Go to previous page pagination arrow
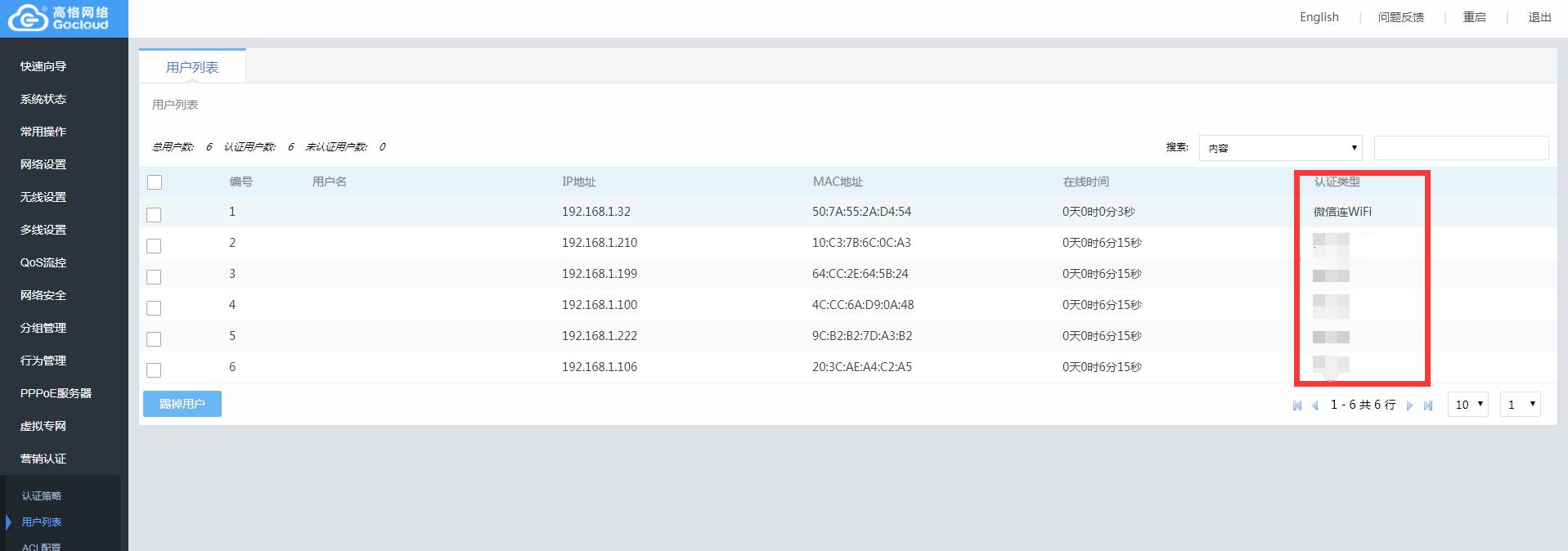This screenshot has height=551, width=1568. click(x=1315, y=405)
